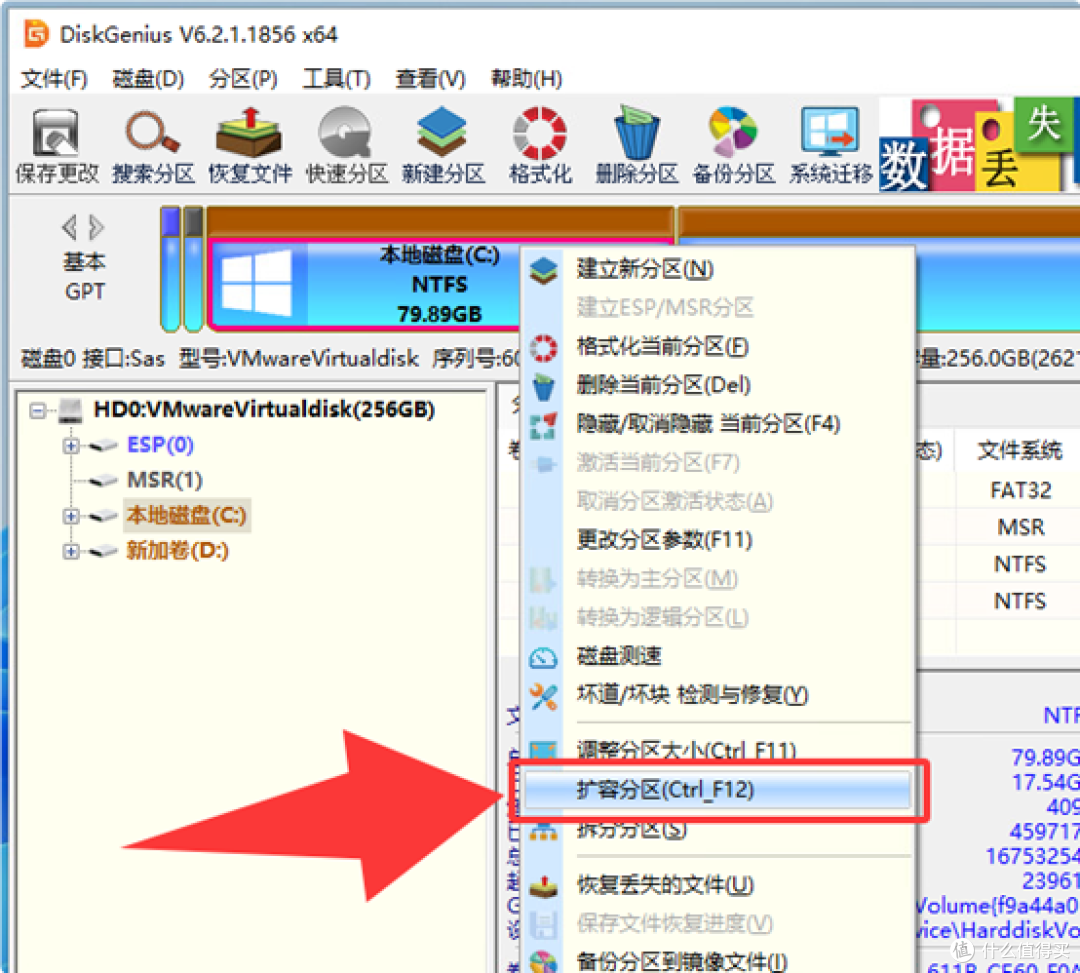Choose Hide/Unhide Current Partition (F4) in the context menu
This screenshot has height=973, width=1080.
[716, 423]
